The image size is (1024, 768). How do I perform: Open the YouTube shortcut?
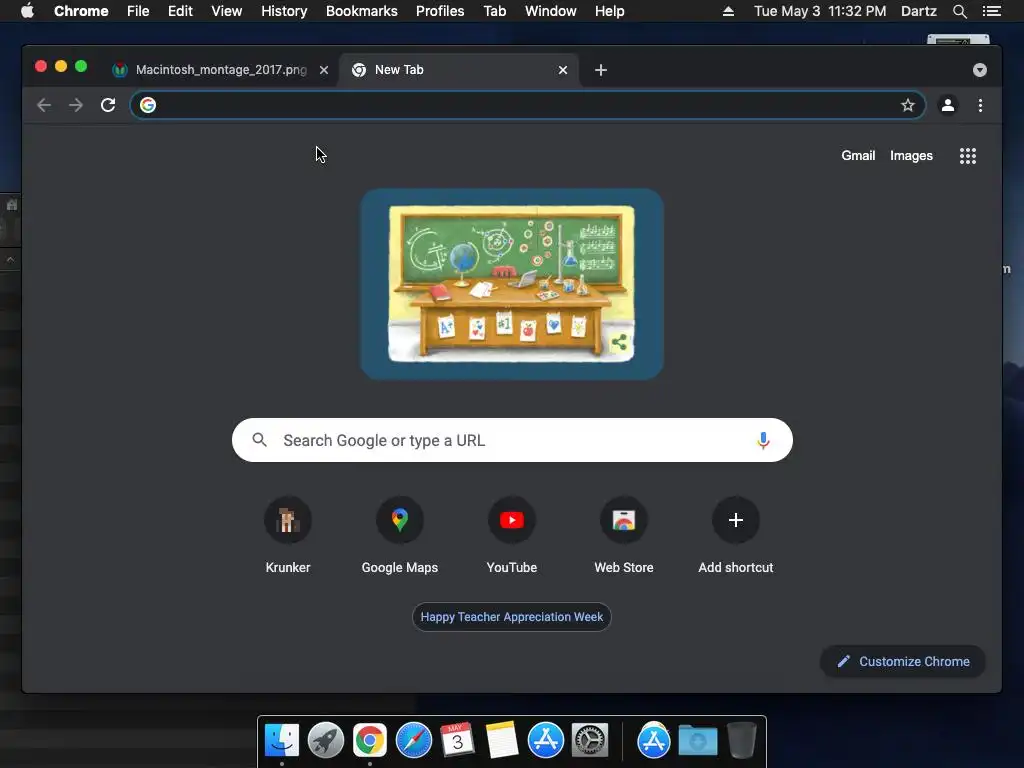(x=512, y=536)
